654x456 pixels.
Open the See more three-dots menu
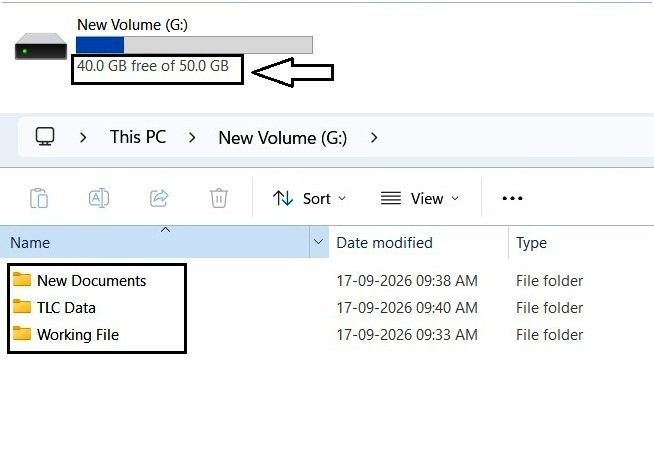tap(512, 198)
